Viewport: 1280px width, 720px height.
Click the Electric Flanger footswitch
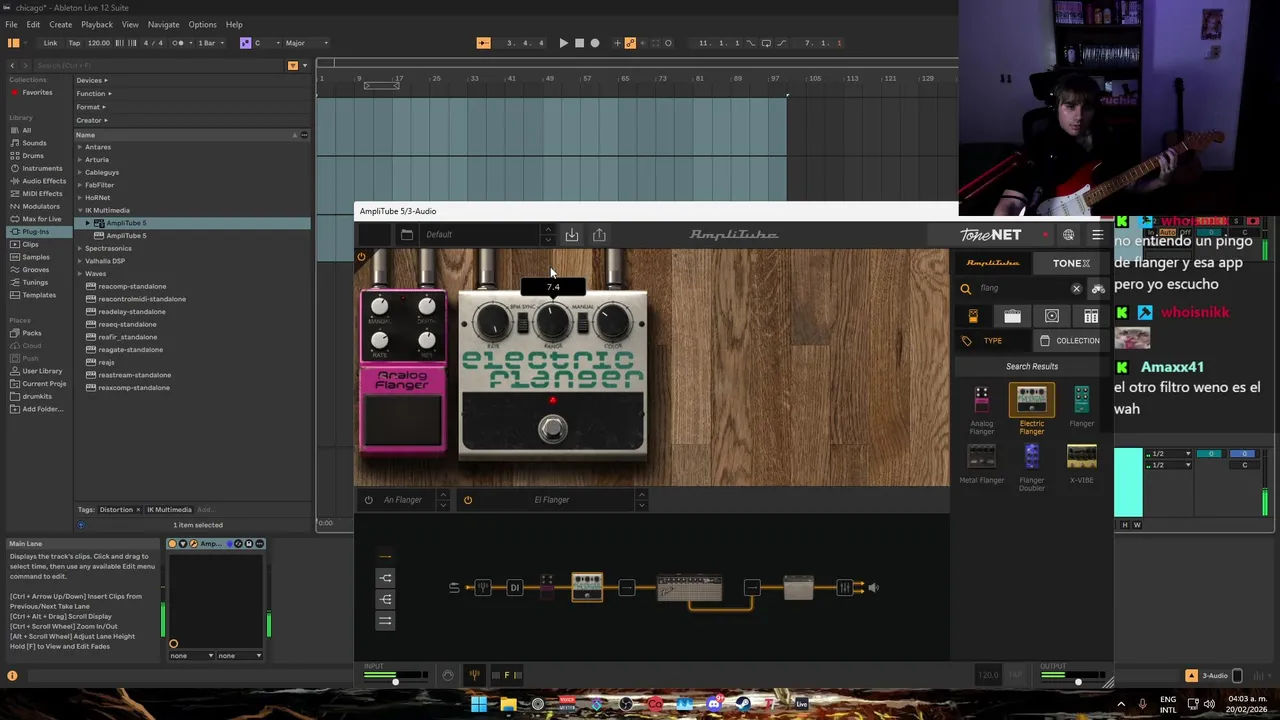point(552,429)
